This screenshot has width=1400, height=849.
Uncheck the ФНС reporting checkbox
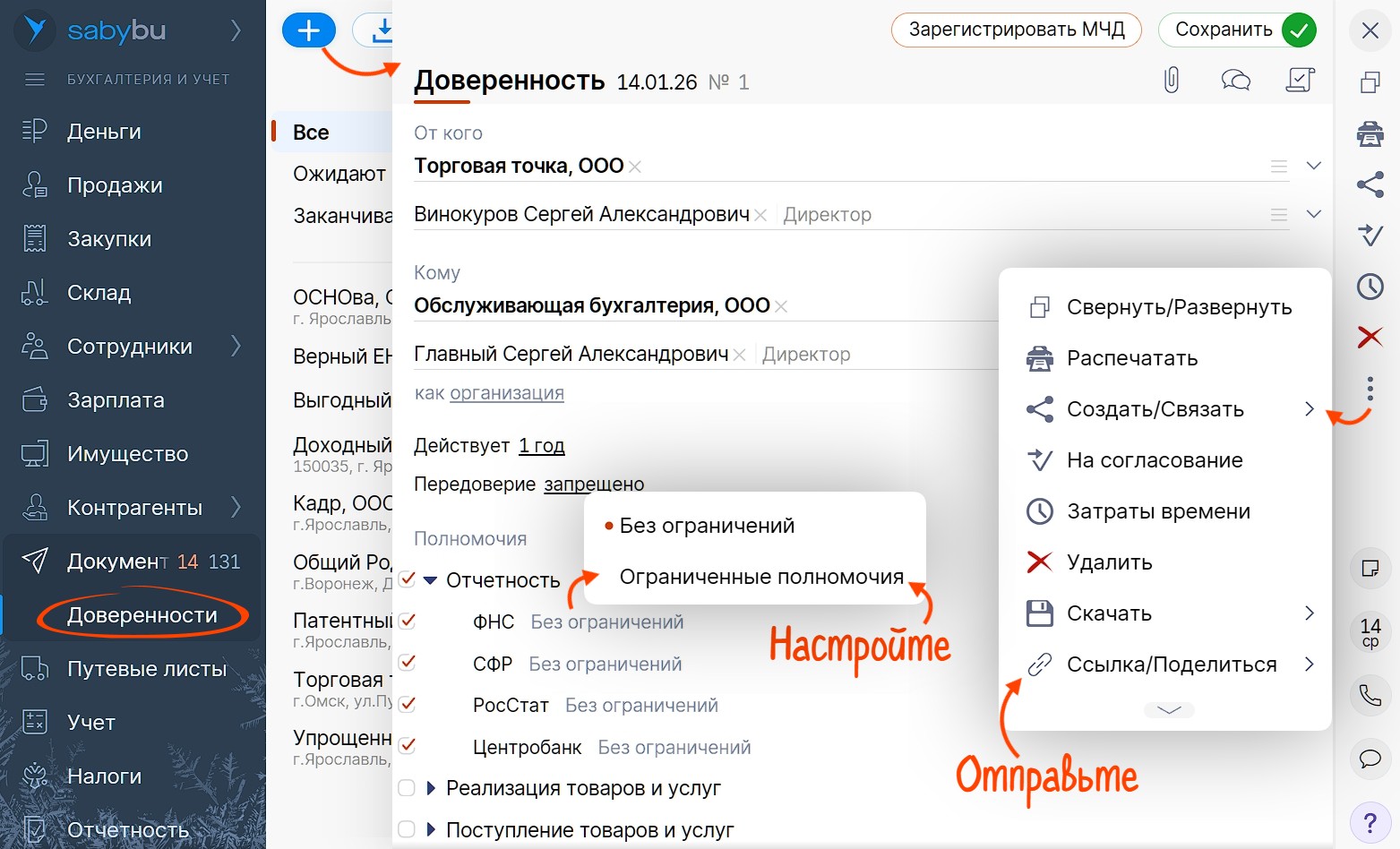407,621
